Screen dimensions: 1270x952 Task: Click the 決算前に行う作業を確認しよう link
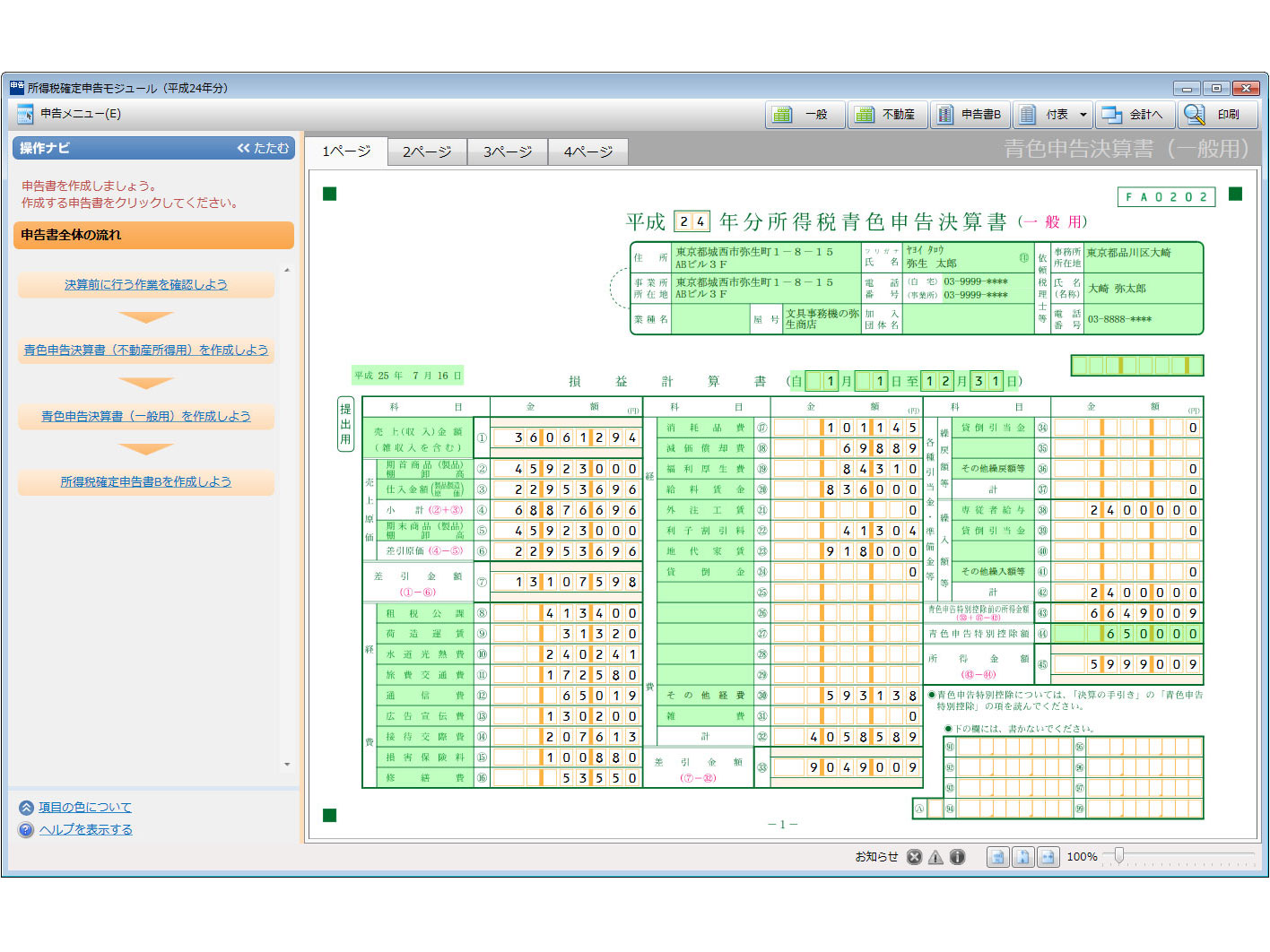click(145, 284)
